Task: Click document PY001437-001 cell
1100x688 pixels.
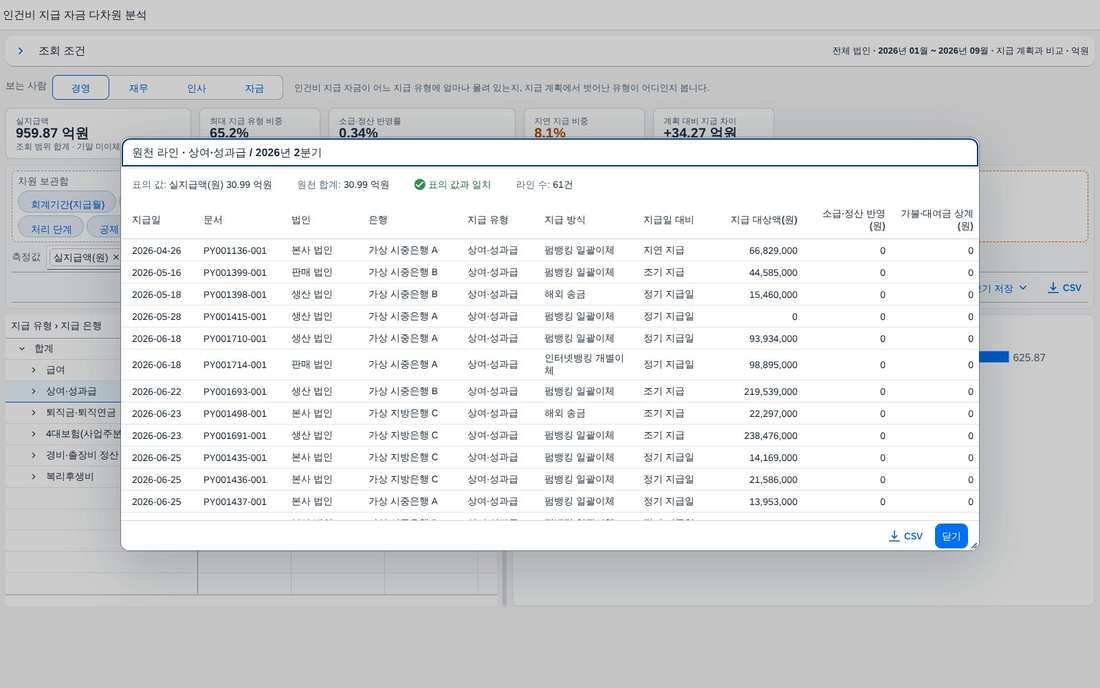Action: (x=235, y=501)
